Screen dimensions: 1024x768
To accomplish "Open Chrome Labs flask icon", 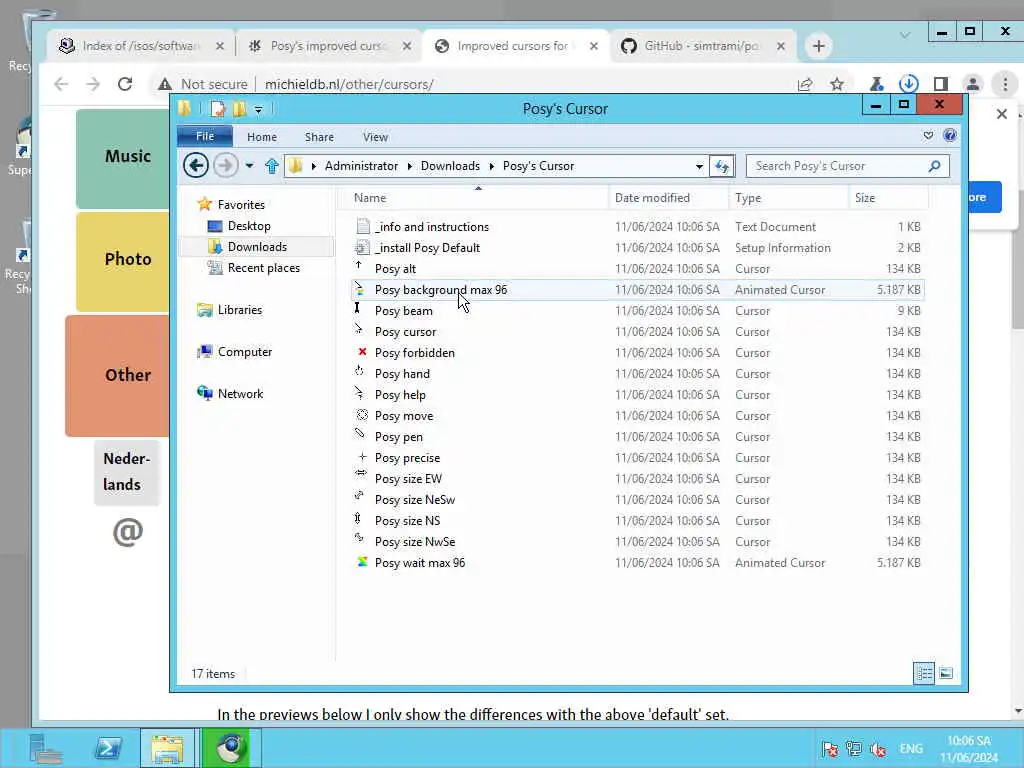I will [x=876, y=84].
